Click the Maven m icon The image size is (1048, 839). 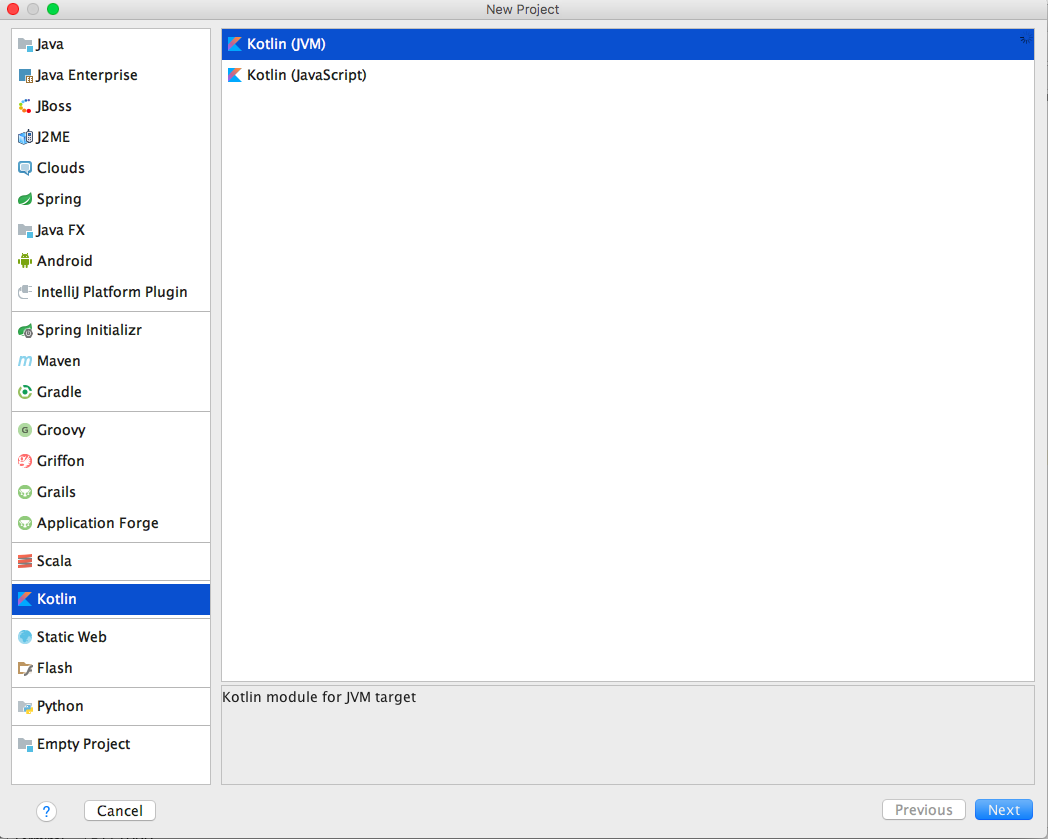click(25, 361)
